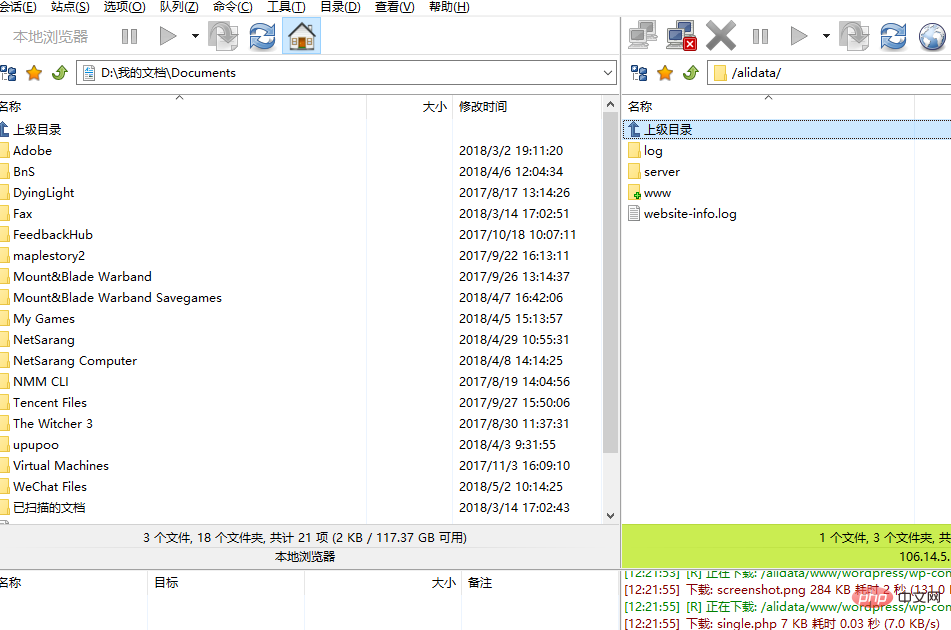Click the 本地浏览器 tab below local pane
Image resolution: width=951 pixels, height=630 pixels.
[305, 557]
